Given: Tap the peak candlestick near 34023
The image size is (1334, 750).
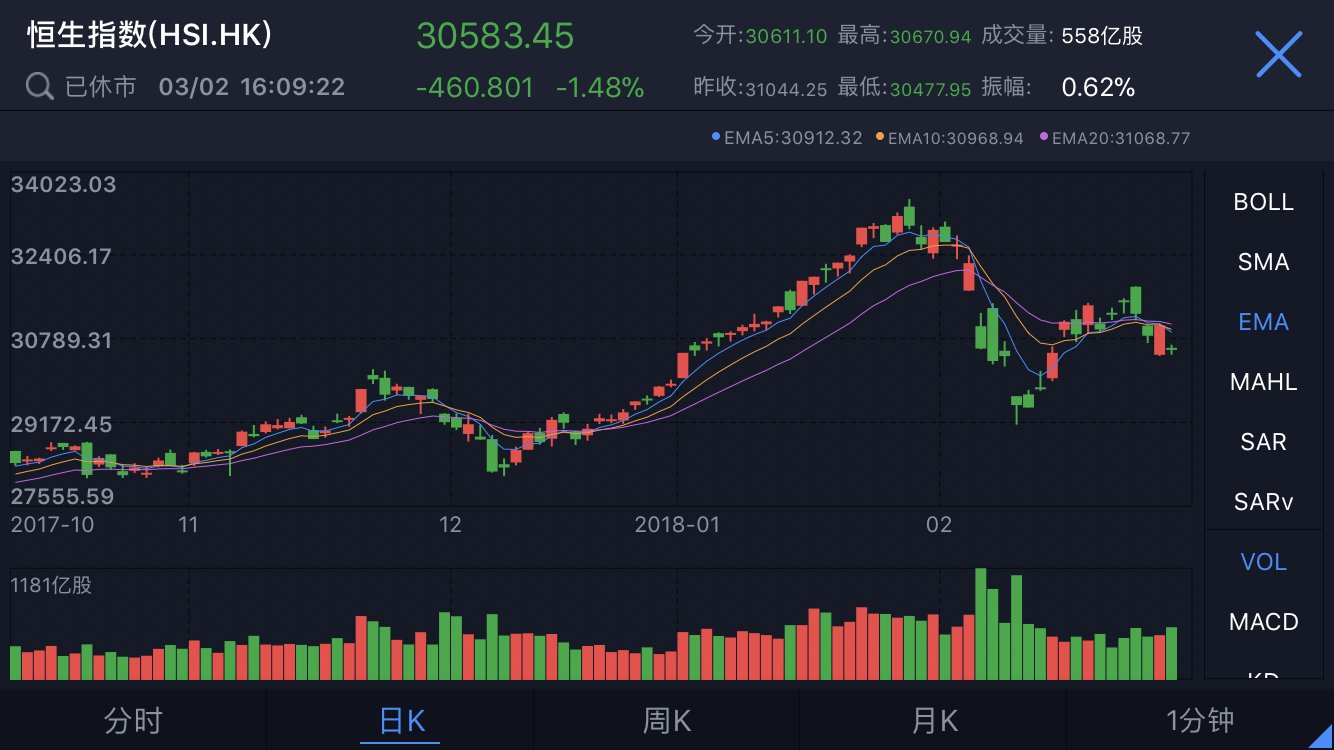Looking at the screenshot, I should [909, 214].
